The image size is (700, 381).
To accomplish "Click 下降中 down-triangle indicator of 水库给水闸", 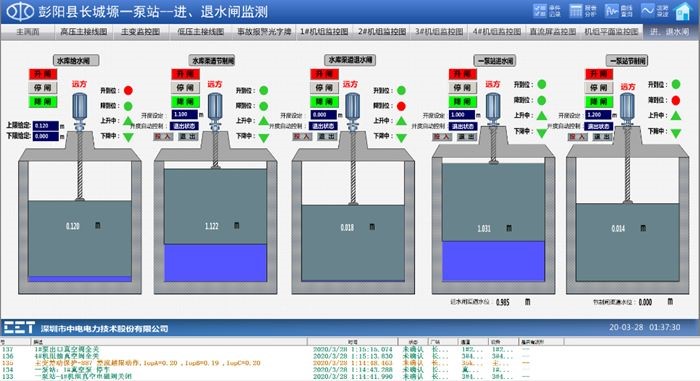I will pos(128,137).
